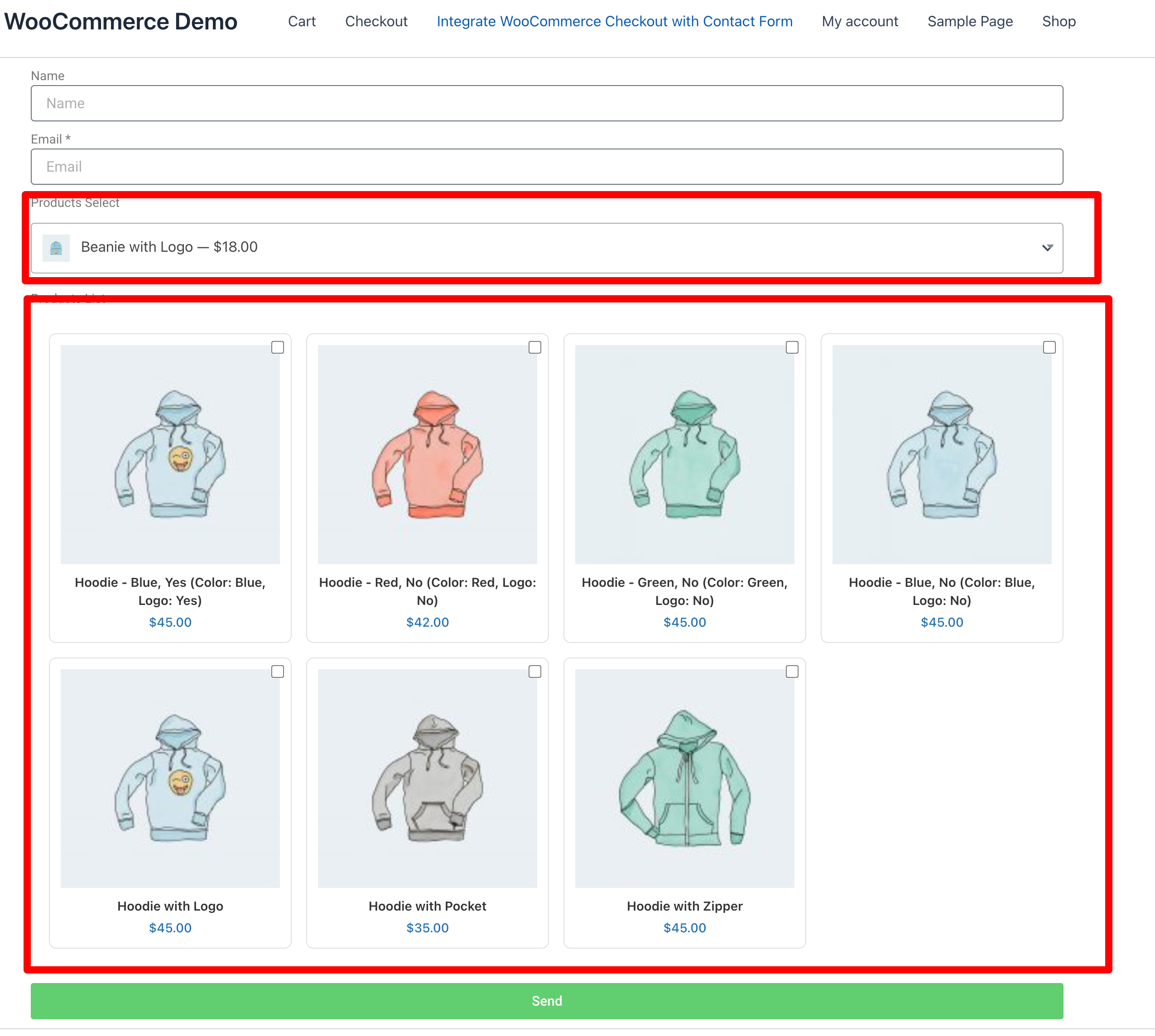Click the plain blue hoodie image
This screenshot has height=1036, width=1155.
coord(942,454)
